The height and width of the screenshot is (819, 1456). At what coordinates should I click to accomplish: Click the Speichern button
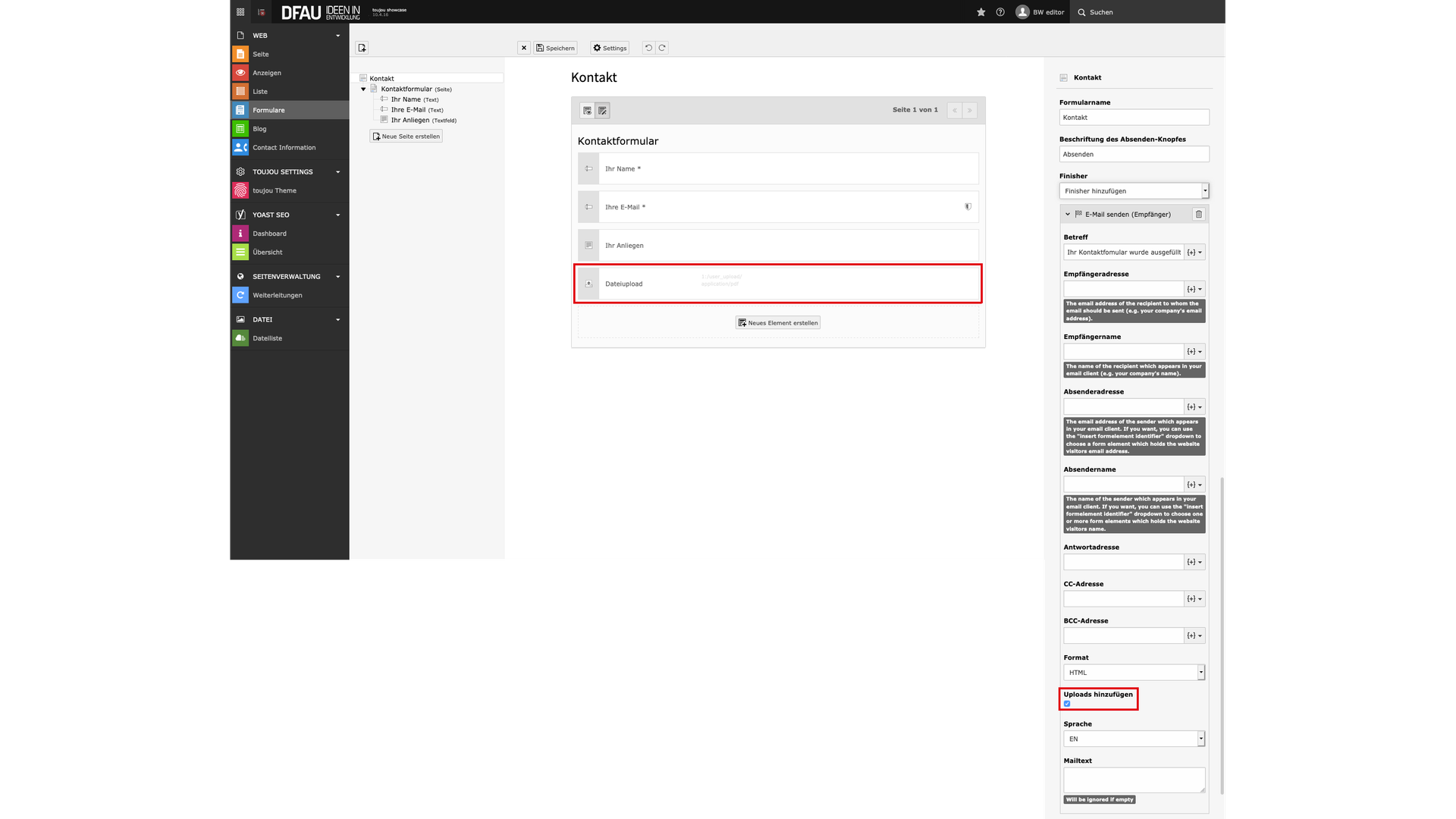click(x=555, y=48)
